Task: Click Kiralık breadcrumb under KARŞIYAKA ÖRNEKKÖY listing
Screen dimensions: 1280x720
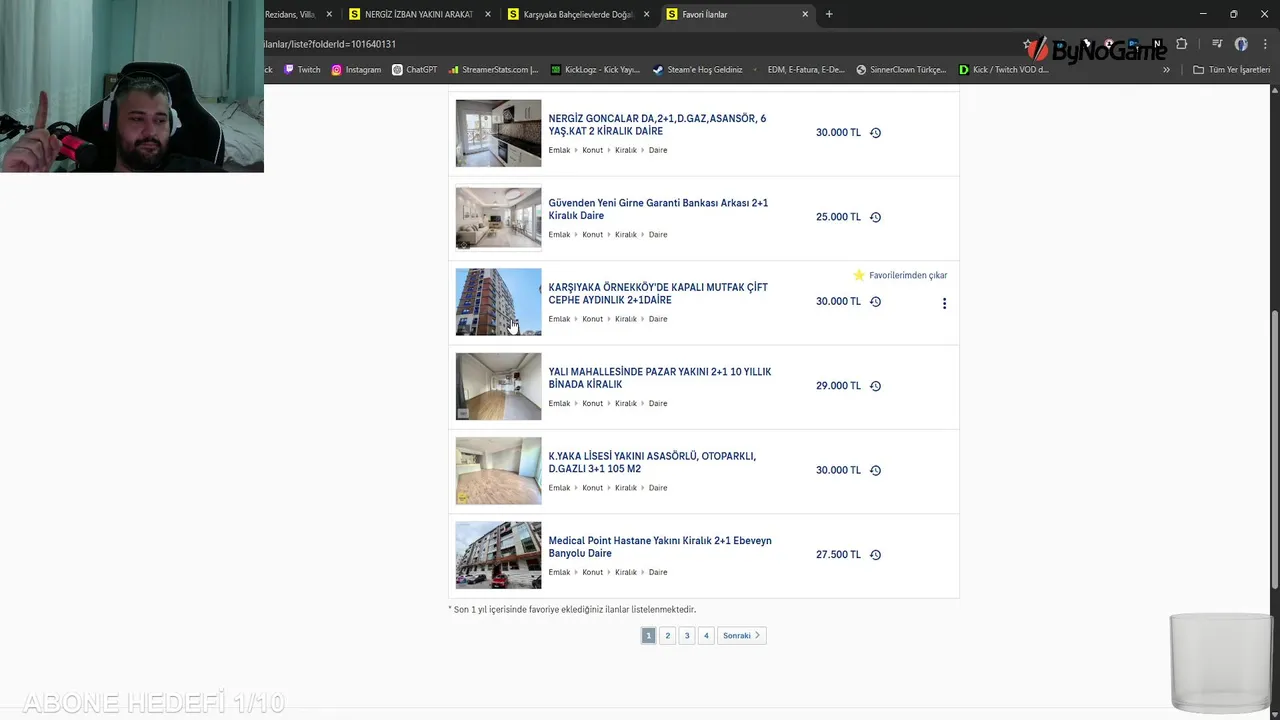Action: tap(626, 319)
